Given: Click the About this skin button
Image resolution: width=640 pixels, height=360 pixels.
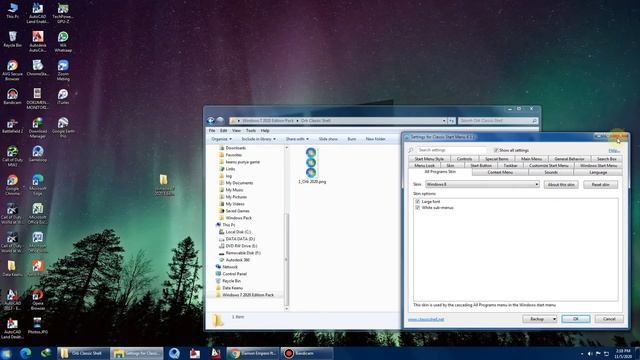Looking at the screenshot, I should (x=561, y=184).
